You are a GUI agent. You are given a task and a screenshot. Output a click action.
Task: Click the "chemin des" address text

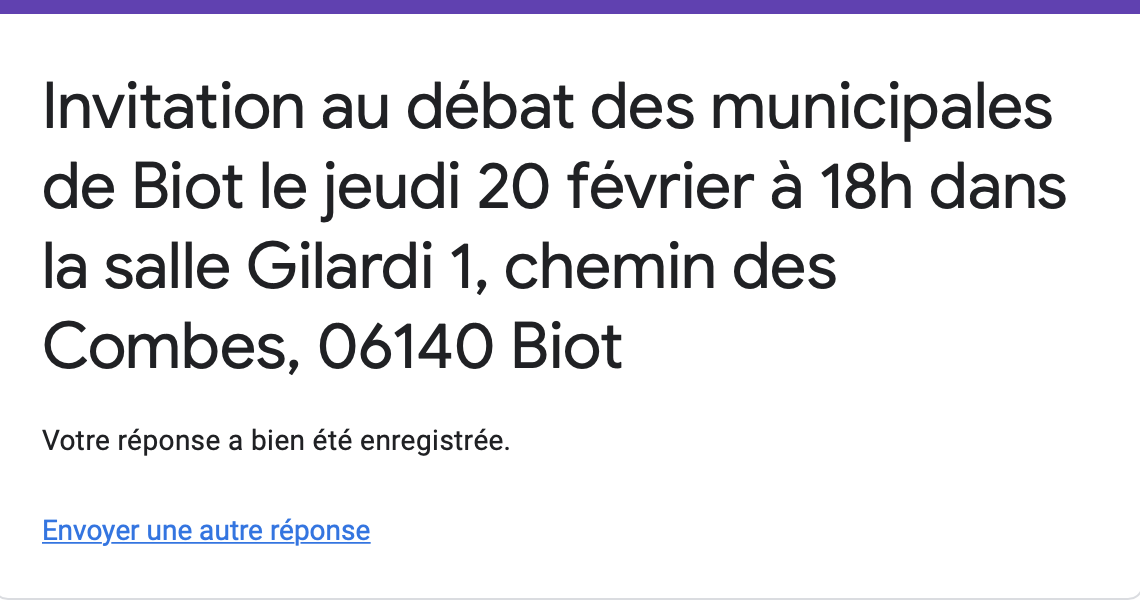pos(670,267)
